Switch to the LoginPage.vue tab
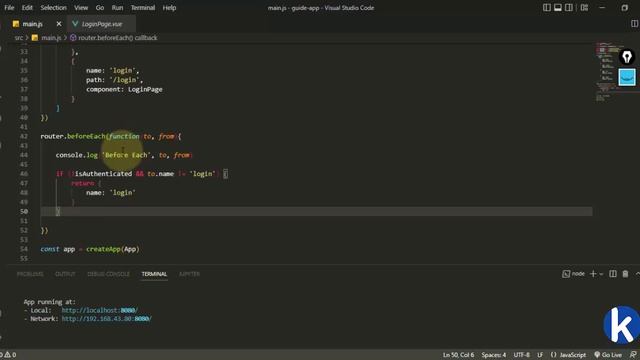 pos(102,24)
